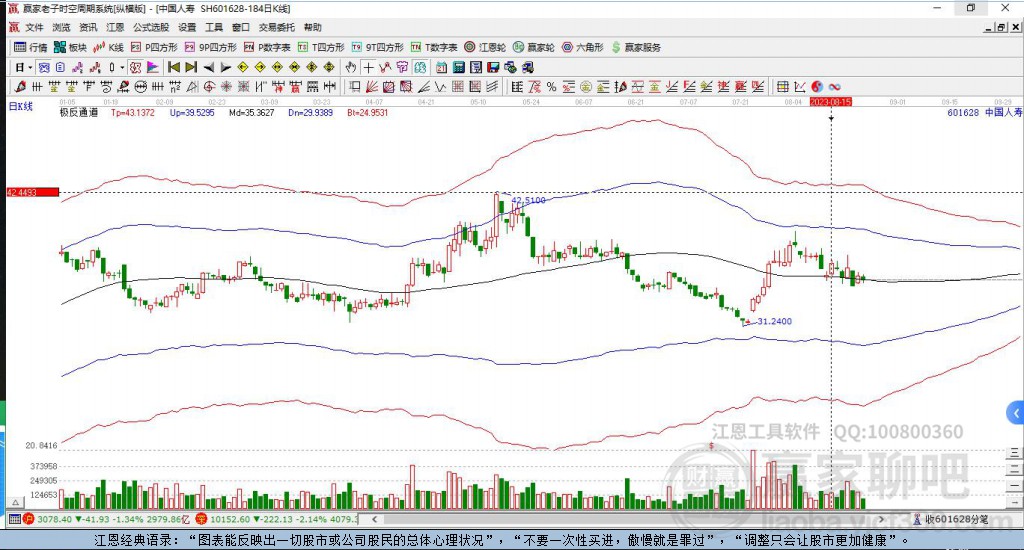Select the hand pan tool
1024x550 pixels.
351,67
